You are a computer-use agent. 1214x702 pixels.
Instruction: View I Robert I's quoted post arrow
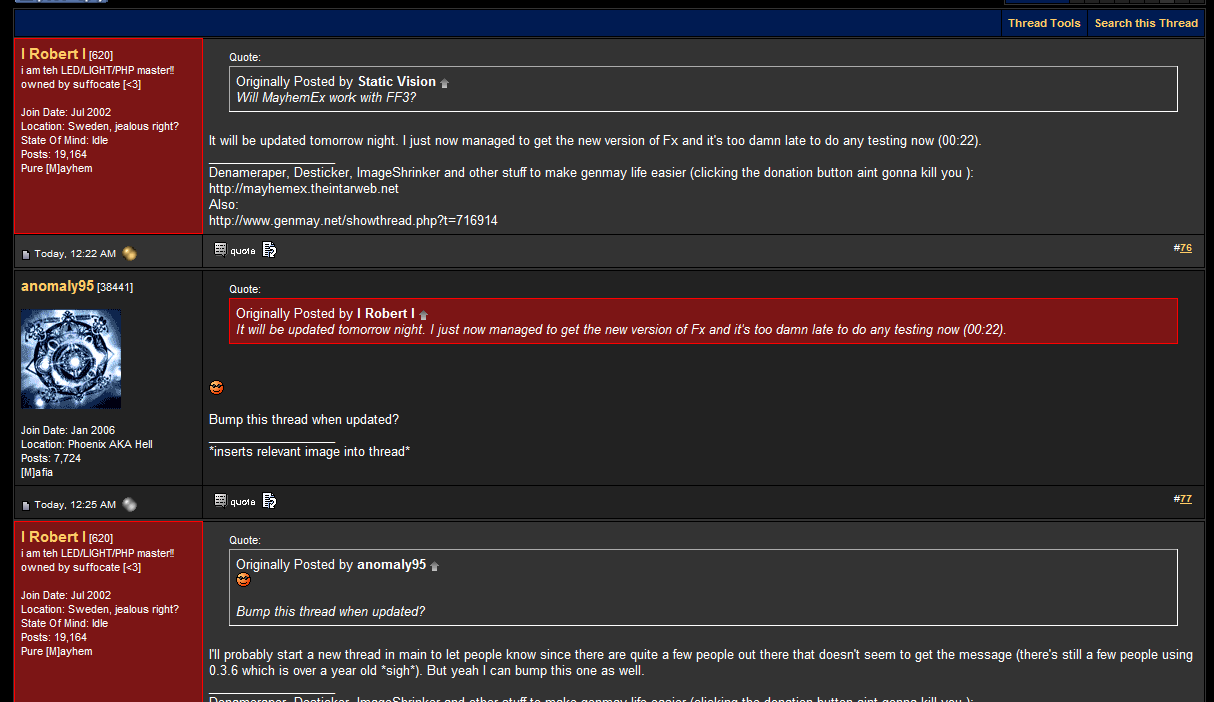pyautogui.click(x=423, y=315)
